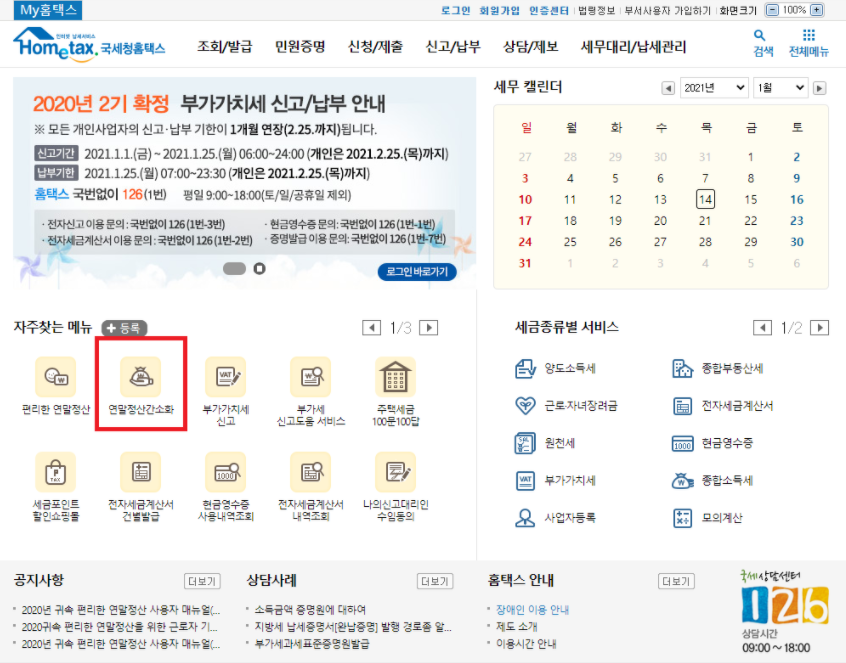Open the 민원증명 menu
The image size is (846, 663).
[x=300, y=47]
